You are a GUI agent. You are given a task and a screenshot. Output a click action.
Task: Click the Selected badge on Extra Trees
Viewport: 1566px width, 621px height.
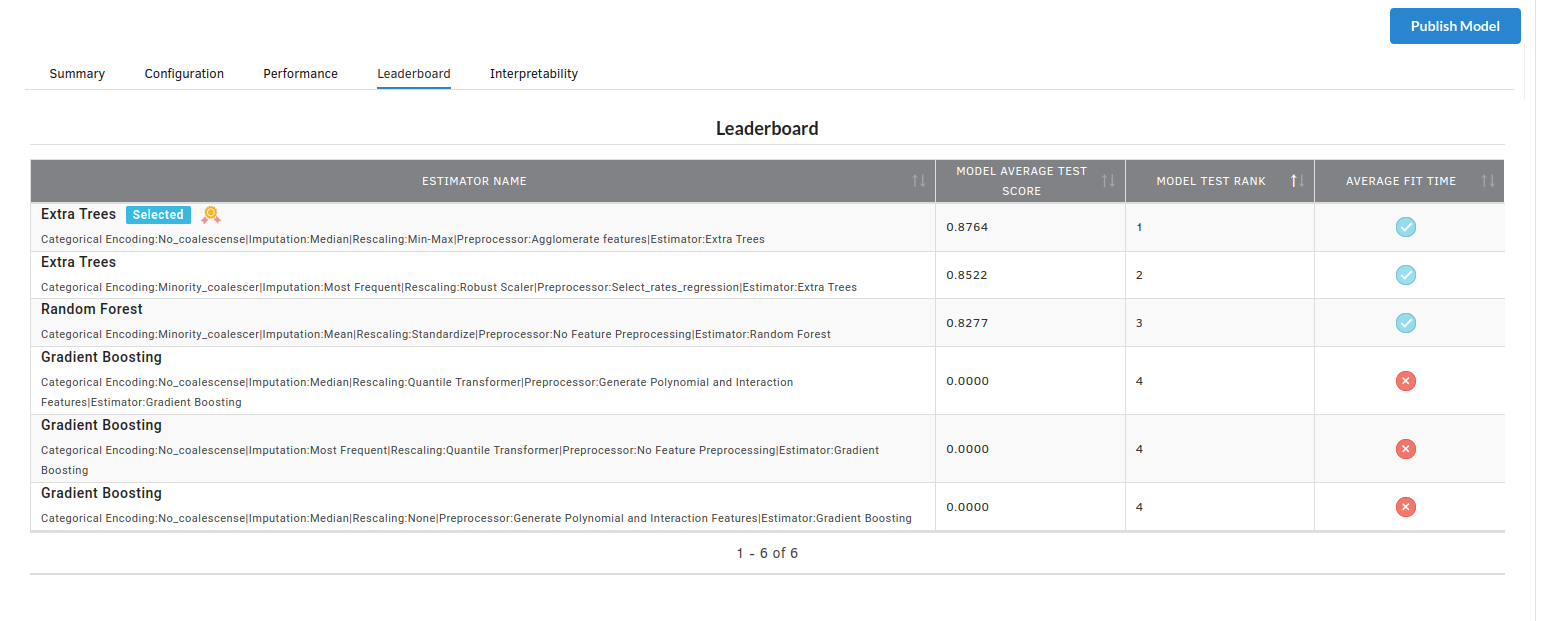[x=158, y=215]
